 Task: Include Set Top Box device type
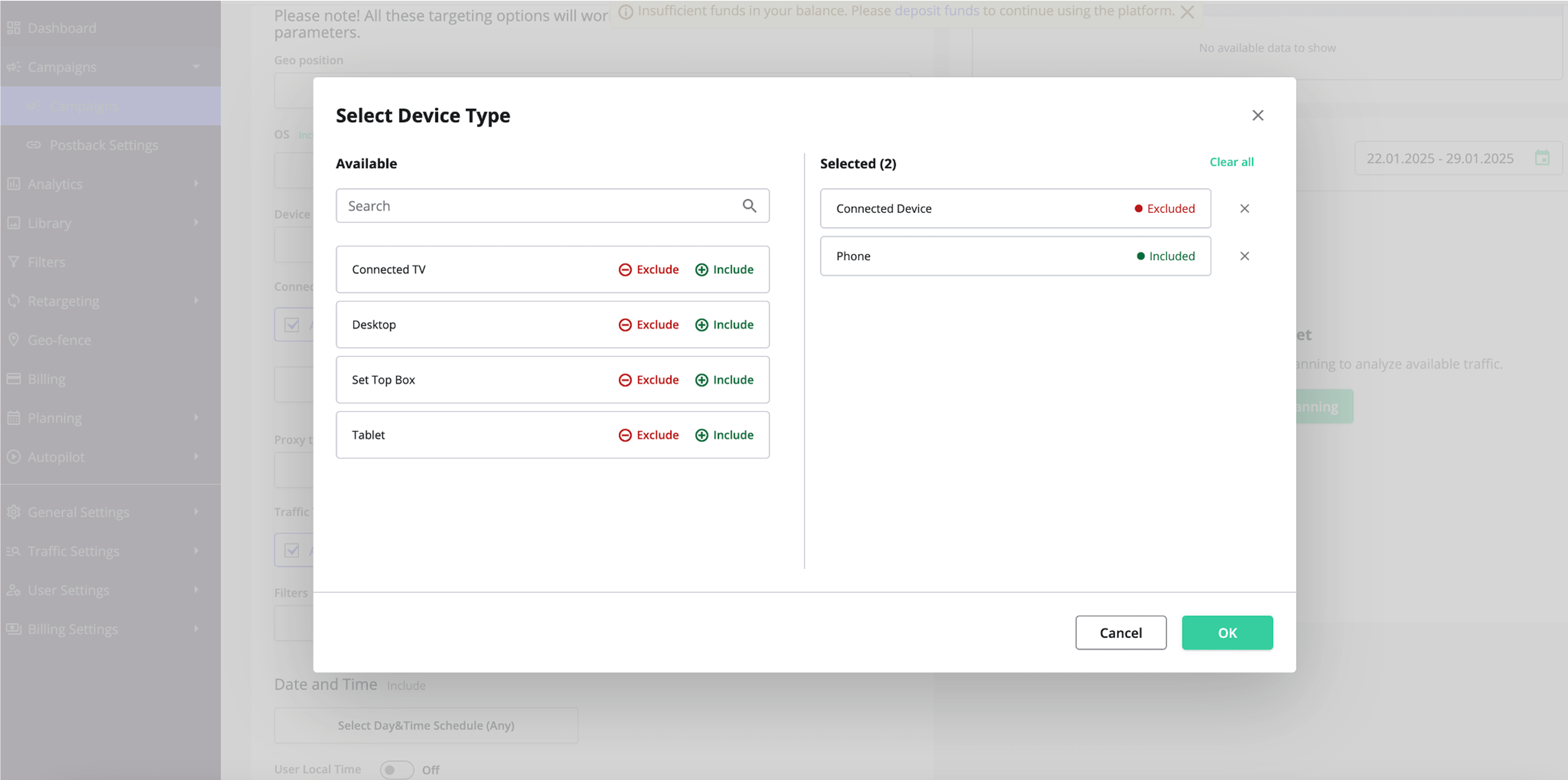(724, 379)
